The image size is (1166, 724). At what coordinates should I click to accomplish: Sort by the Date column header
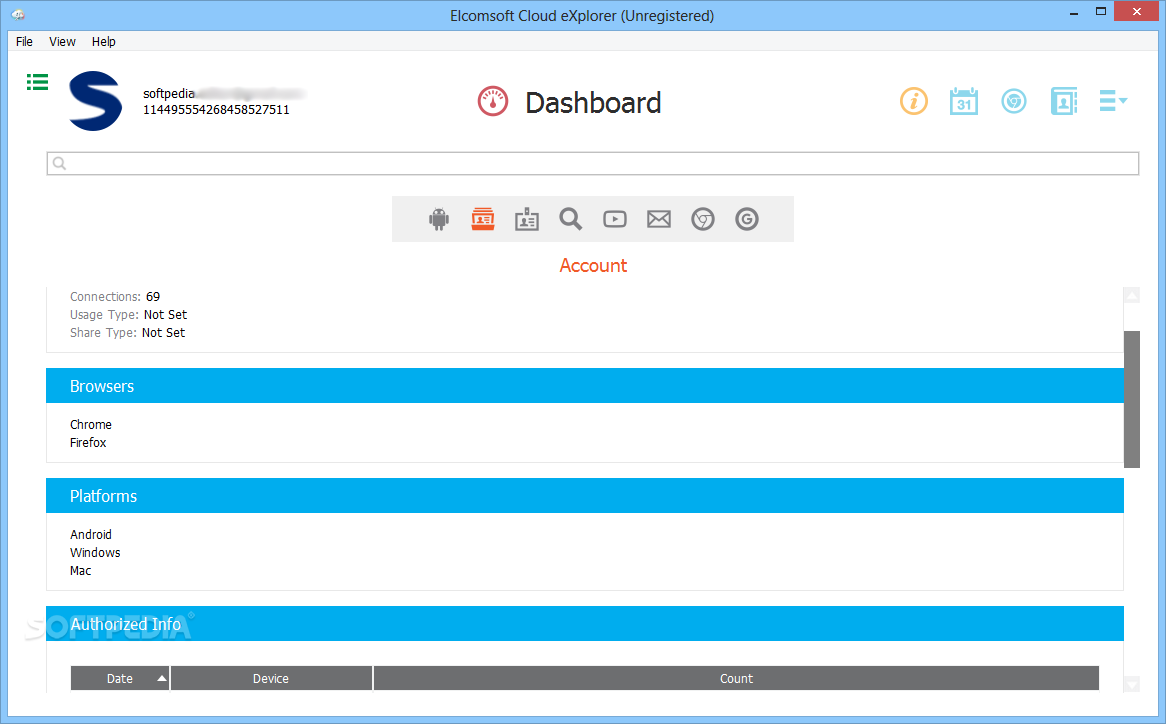pyautogui.click(x=120, y=679)
